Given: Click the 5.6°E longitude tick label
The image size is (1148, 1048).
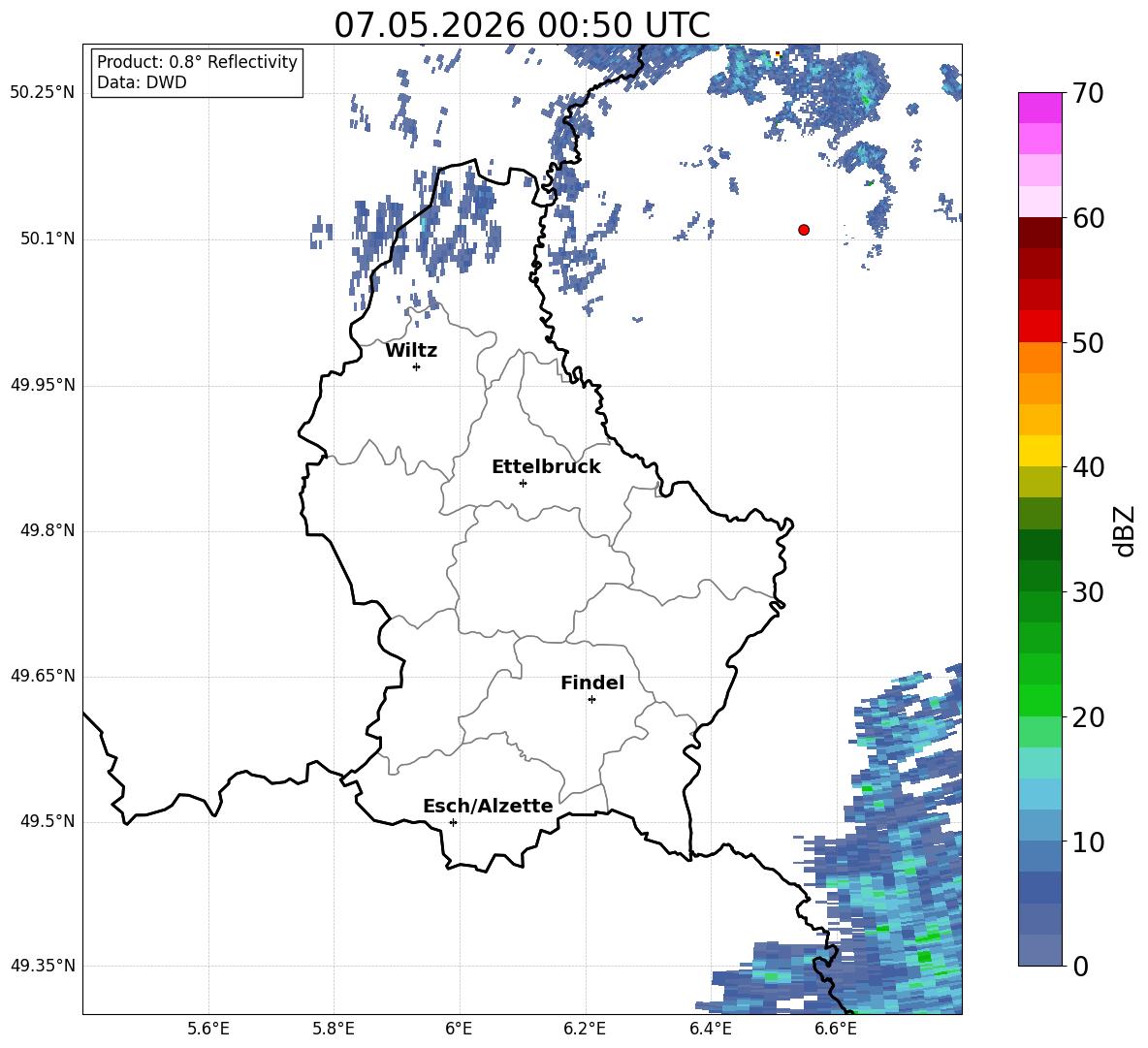Looking at the screenshot, I should (x=208, y=1029).
